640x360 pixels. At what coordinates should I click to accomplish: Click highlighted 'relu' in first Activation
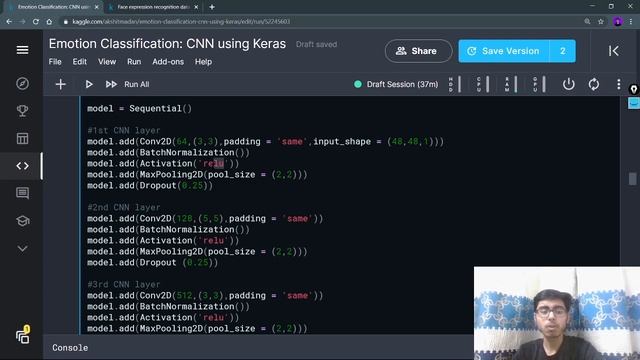click(x=213, y=164)
